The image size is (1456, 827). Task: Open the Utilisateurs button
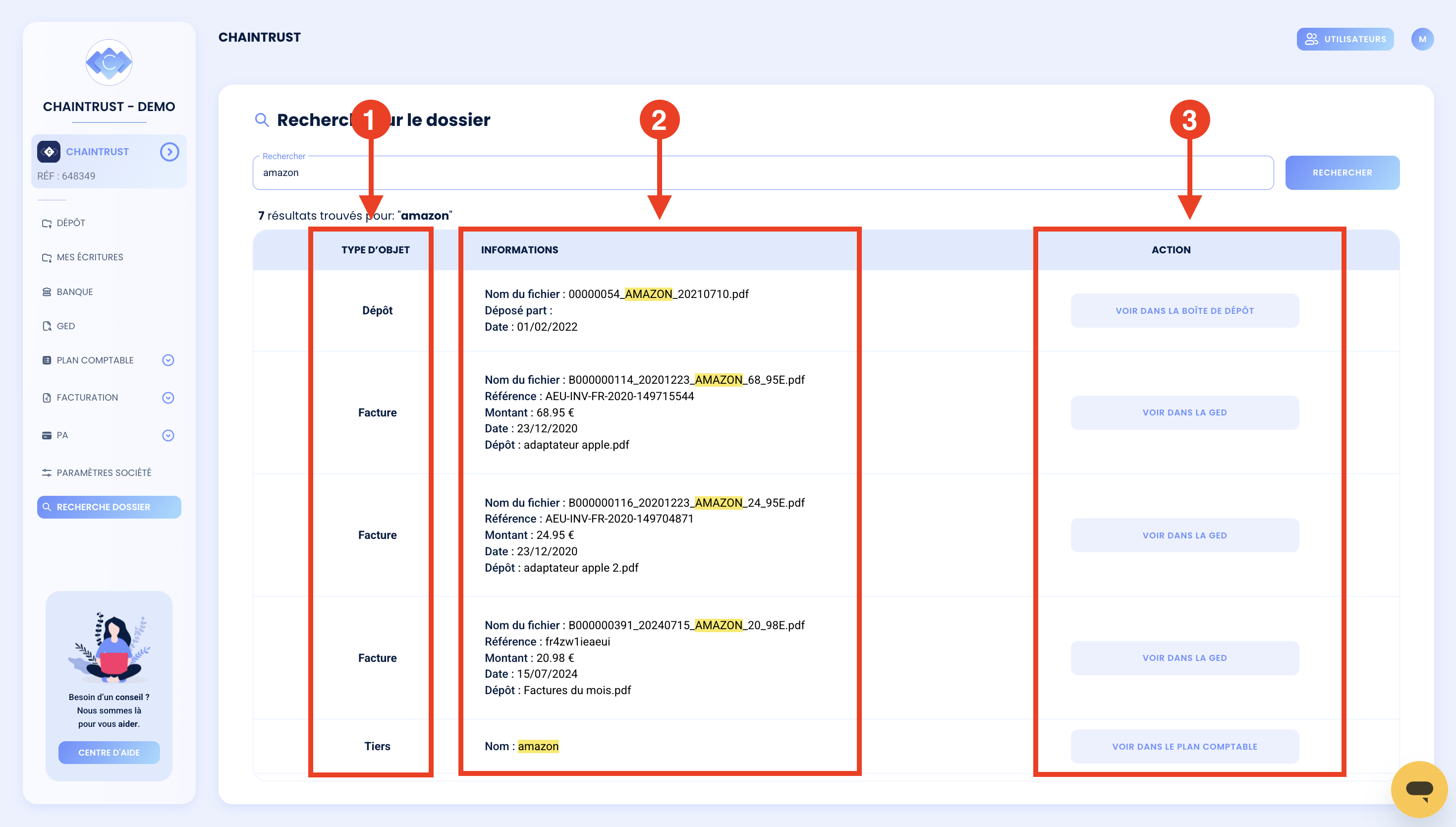tap(1344, 39)
